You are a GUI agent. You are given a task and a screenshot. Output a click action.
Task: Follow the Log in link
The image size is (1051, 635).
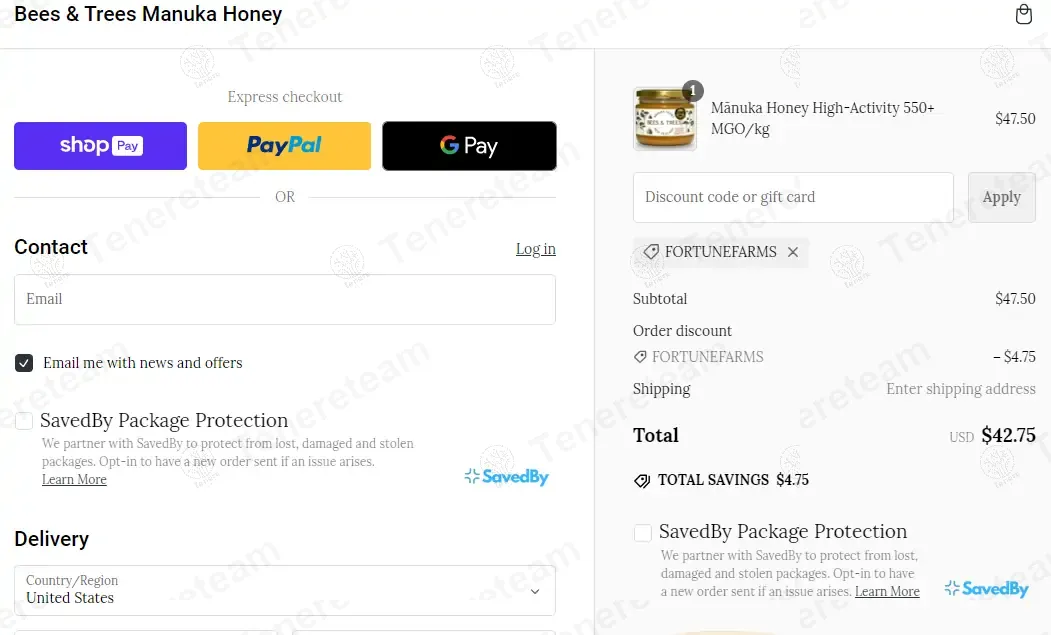coord(536,249)
